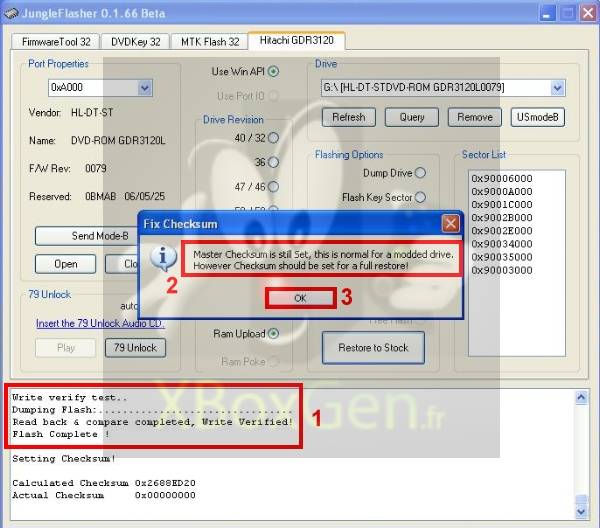600x528 pixels.
Task: Select sector 0x9001C000 in Sector List
Action: 502,205
